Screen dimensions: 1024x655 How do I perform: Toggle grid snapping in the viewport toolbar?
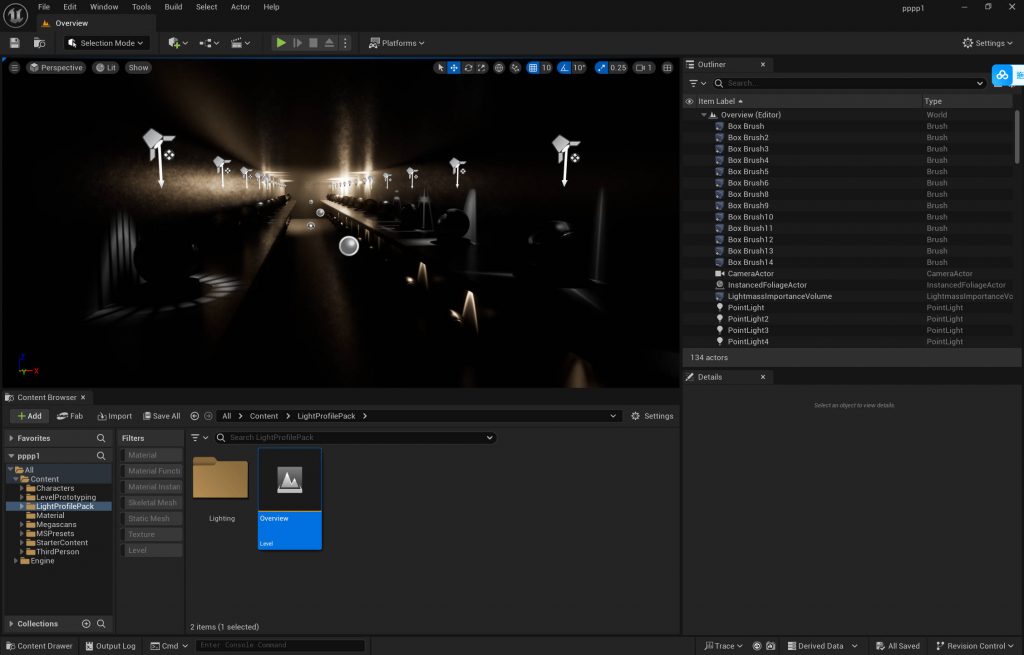(x=533, y=68)
